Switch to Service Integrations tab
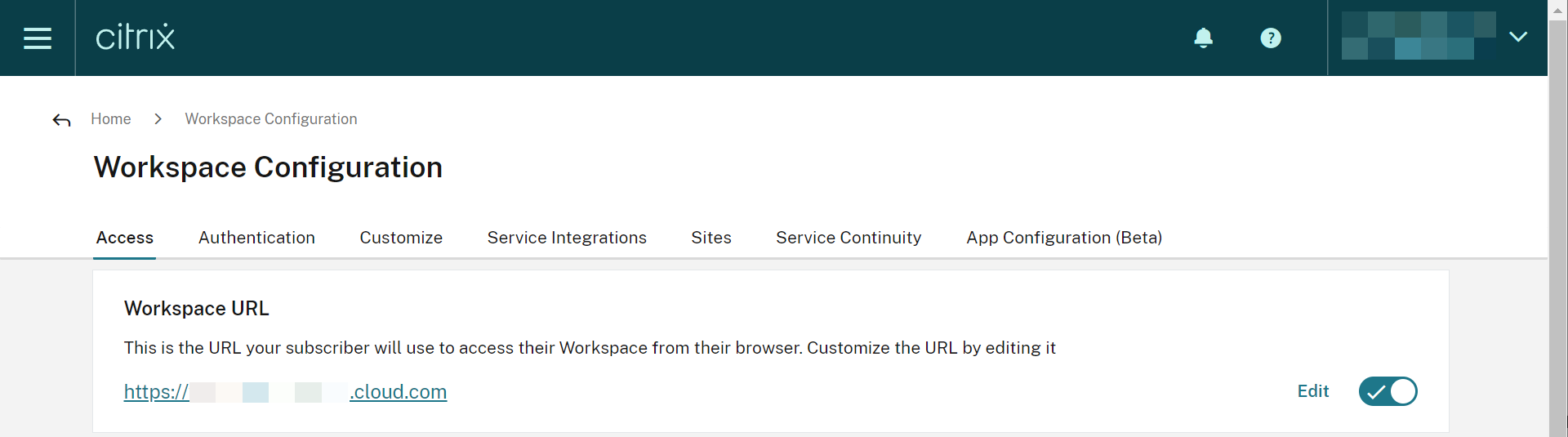Screen dimensions: 1568x437 (x=567, y=238)
